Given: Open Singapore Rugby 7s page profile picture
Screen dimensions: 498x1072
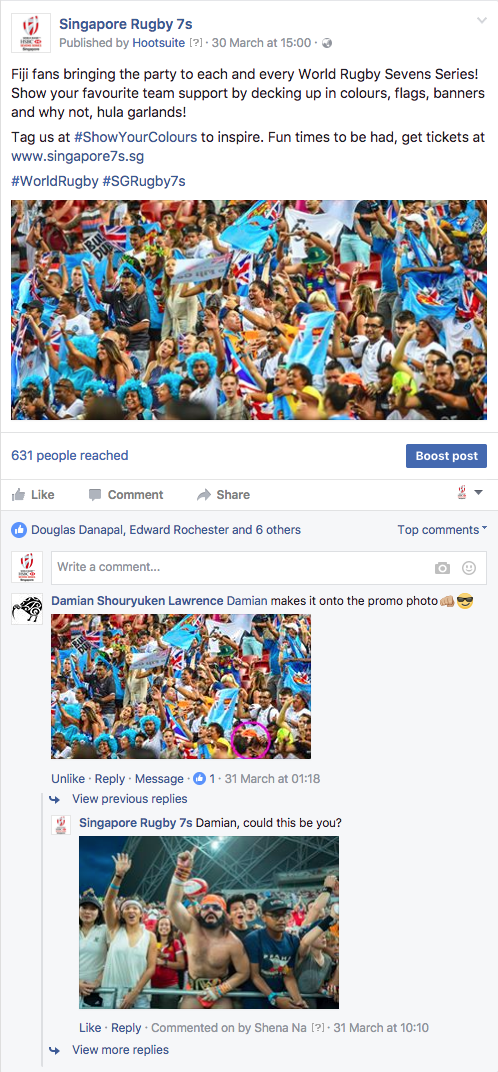Looking at the screenshot, I should click(x=31, y=34).
